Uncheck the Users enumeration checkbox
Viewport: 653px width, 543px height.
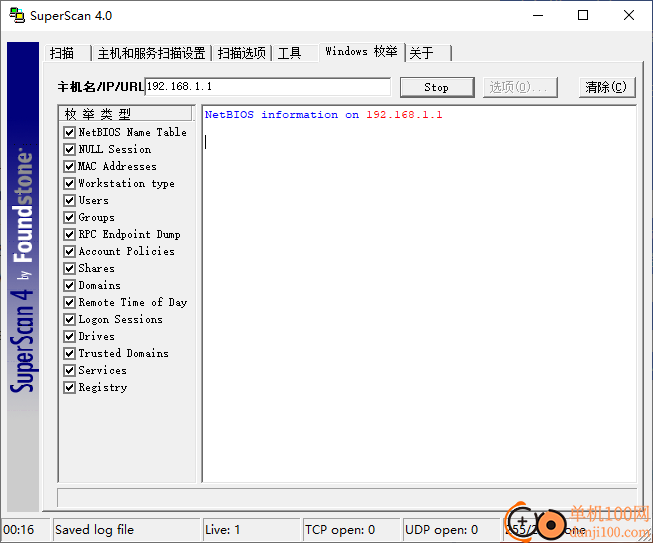pos(70,201)
